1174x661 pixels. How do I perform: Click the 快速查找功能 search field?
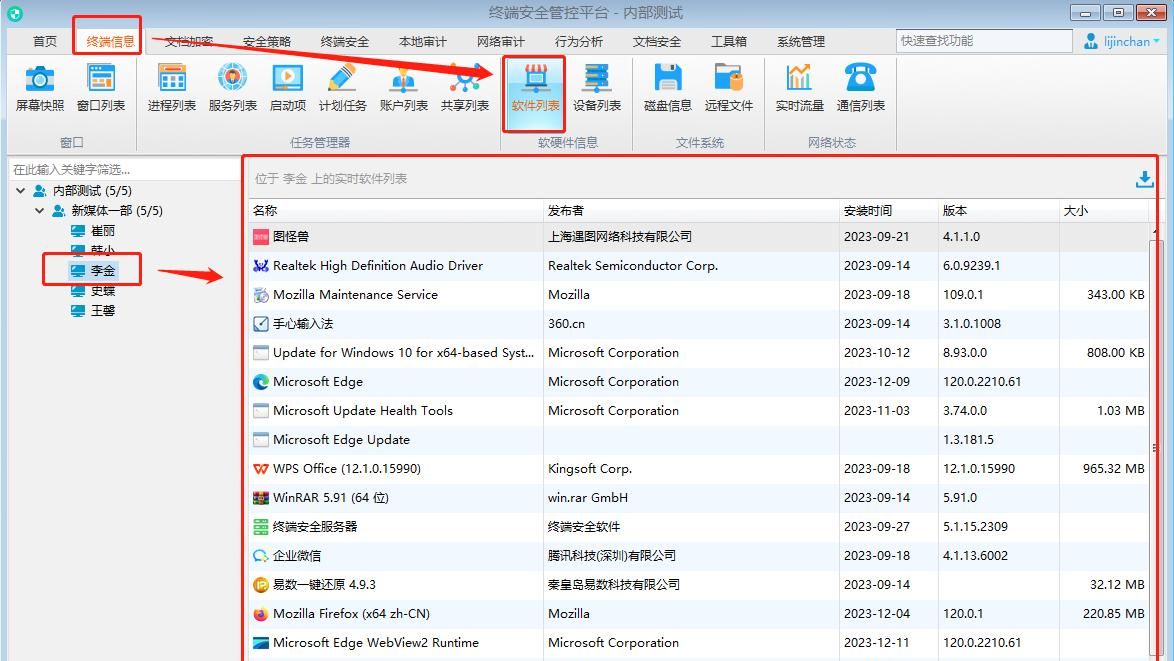point(983,41)
